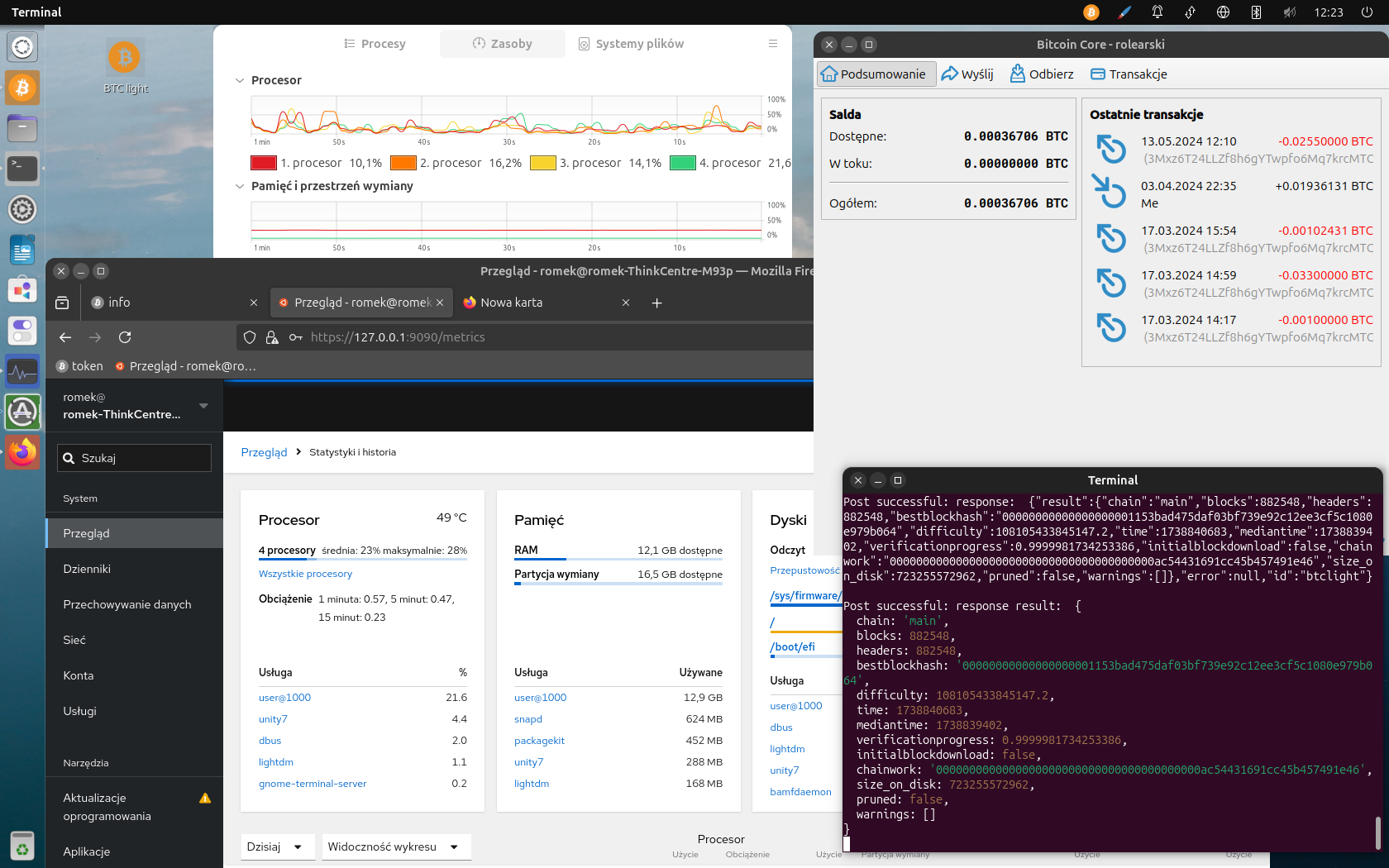The height and width of the screenshot is (868, 1389).
Task: Open the network globe indicator
Action: click(x=1224, y=12)
